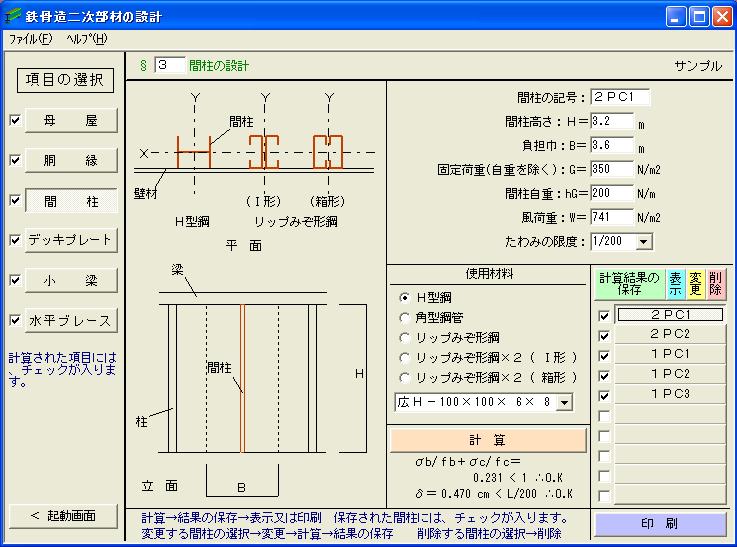This screenshot has width=737, height=547.
Task: Click the 削除 (delete) colored button
Action: [715, 284]
